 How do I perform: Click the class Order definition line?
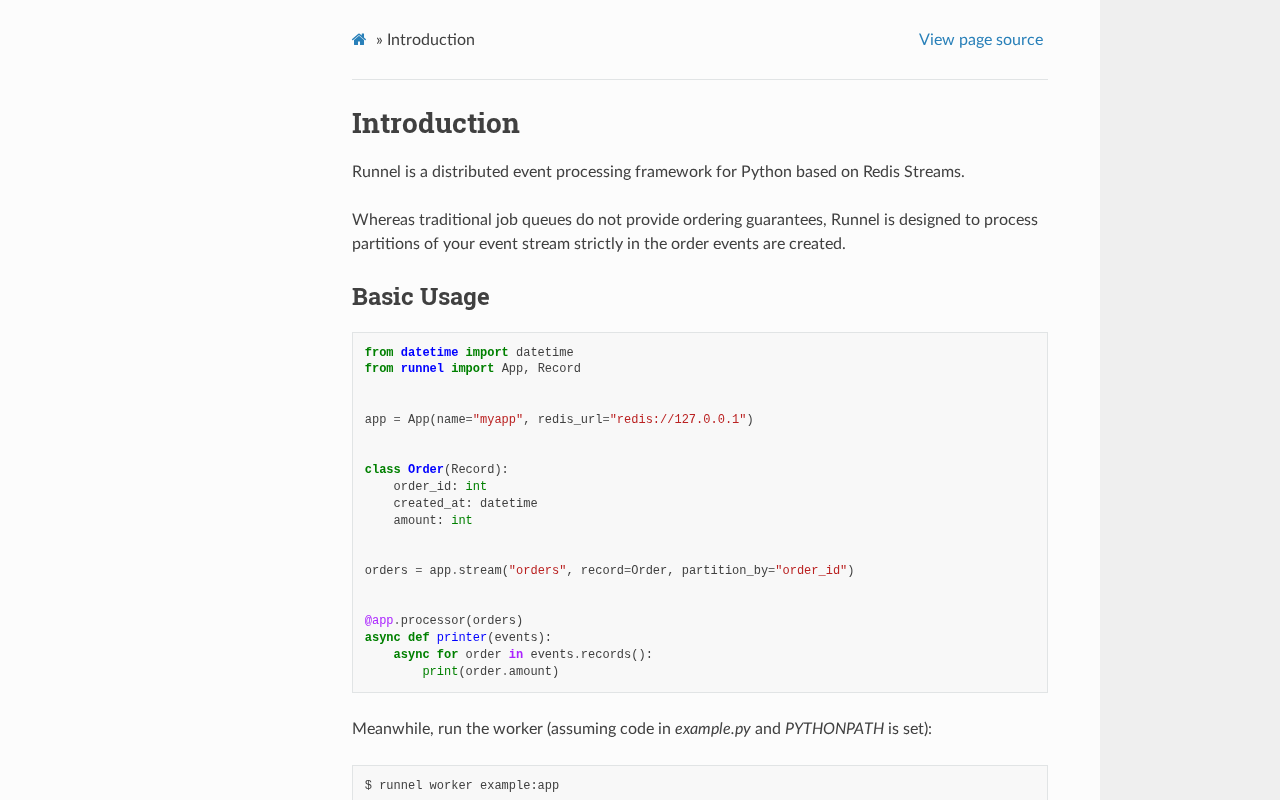click(x=436, y=470)
